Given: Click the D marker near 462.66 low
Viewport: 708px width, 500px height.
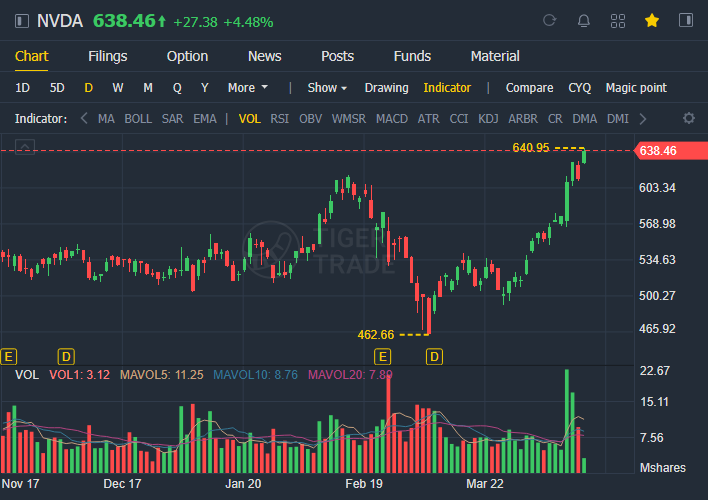Looking at the screenshot, I should tap(434, 357).
